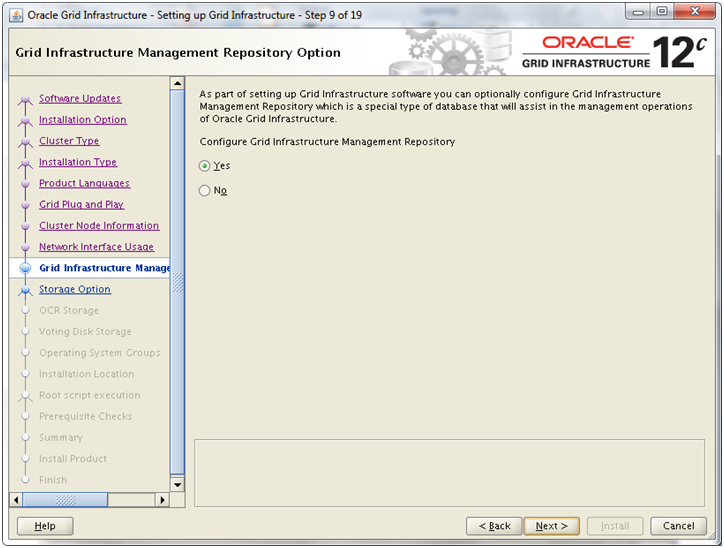Click the Product Languages step marker dot
Image resolution: width=724 pixels, height=548 pixels.
(x=25, y=183)
